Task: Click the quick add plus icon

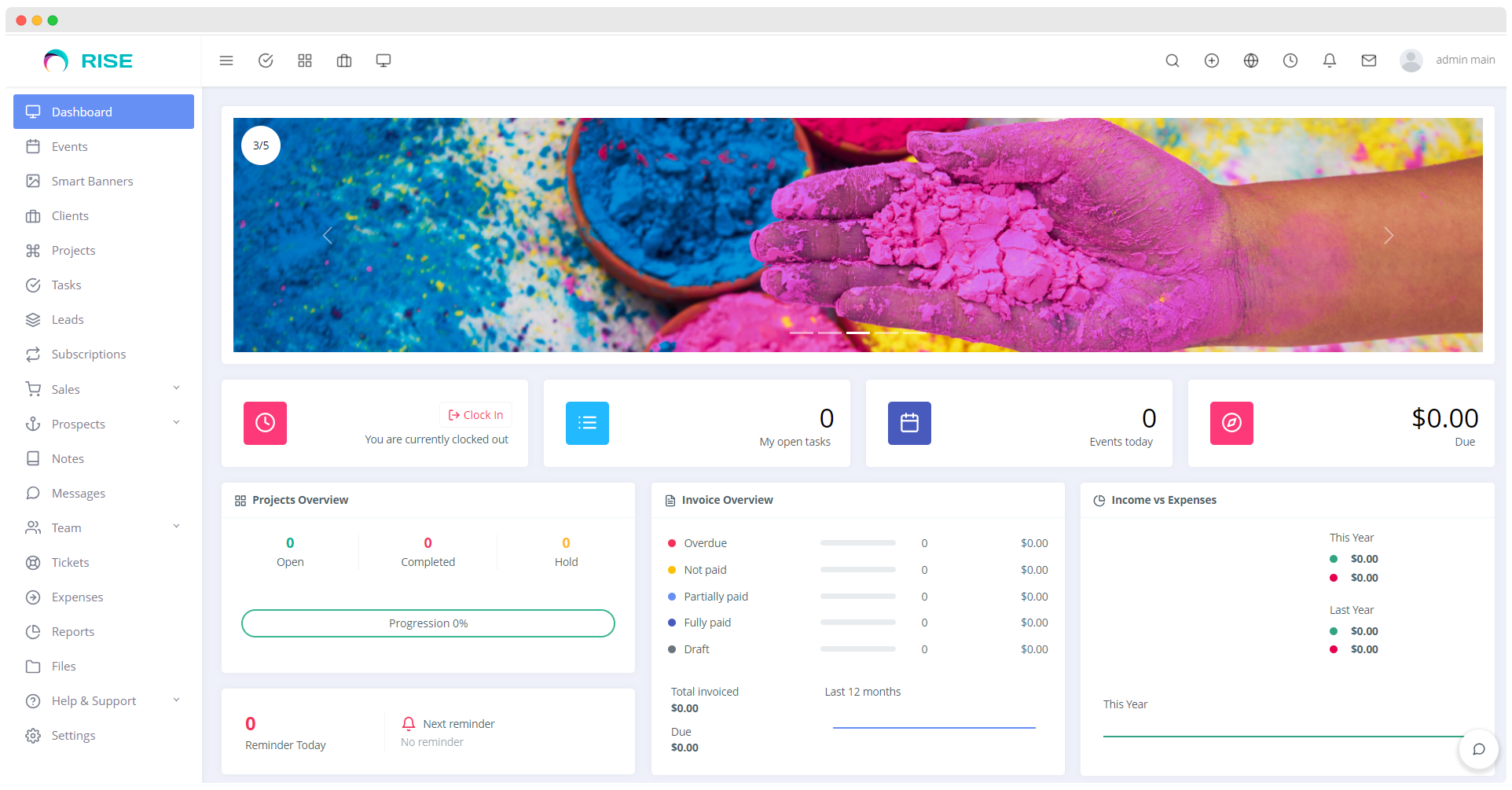Action: [x=1211, y=60]
